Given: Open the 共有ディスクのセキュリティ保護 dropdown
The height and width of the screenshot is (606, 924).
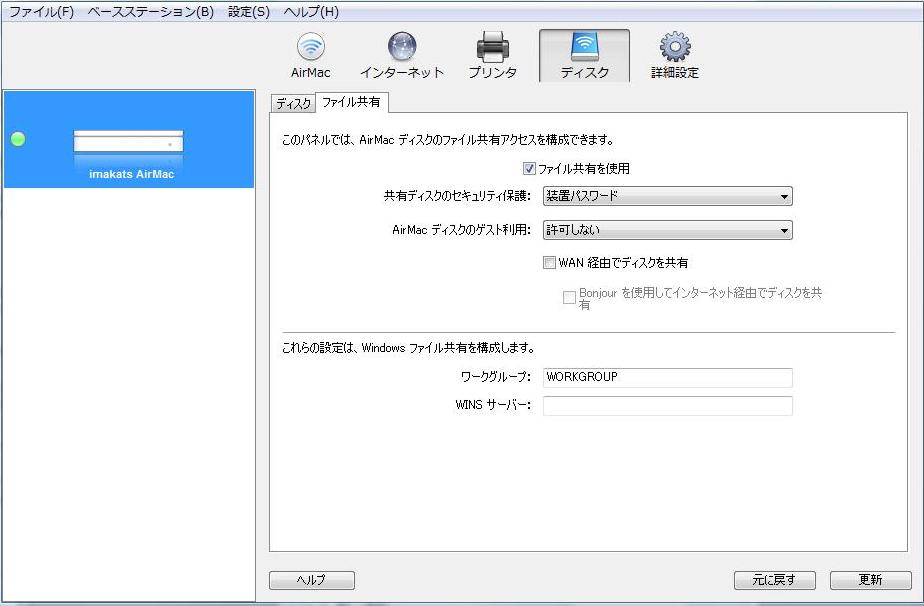Looking at the screenshot, I should coord(667,196).
